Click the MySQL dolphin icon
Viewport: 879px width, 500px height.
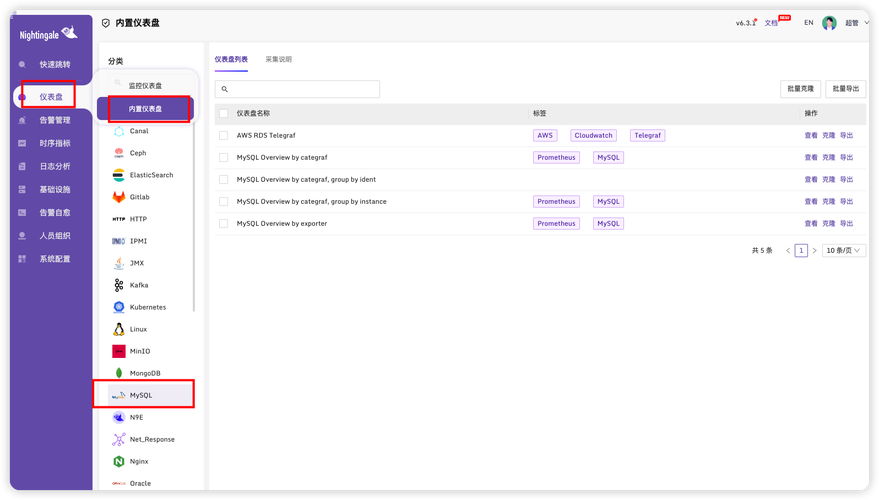pos(119,395)
